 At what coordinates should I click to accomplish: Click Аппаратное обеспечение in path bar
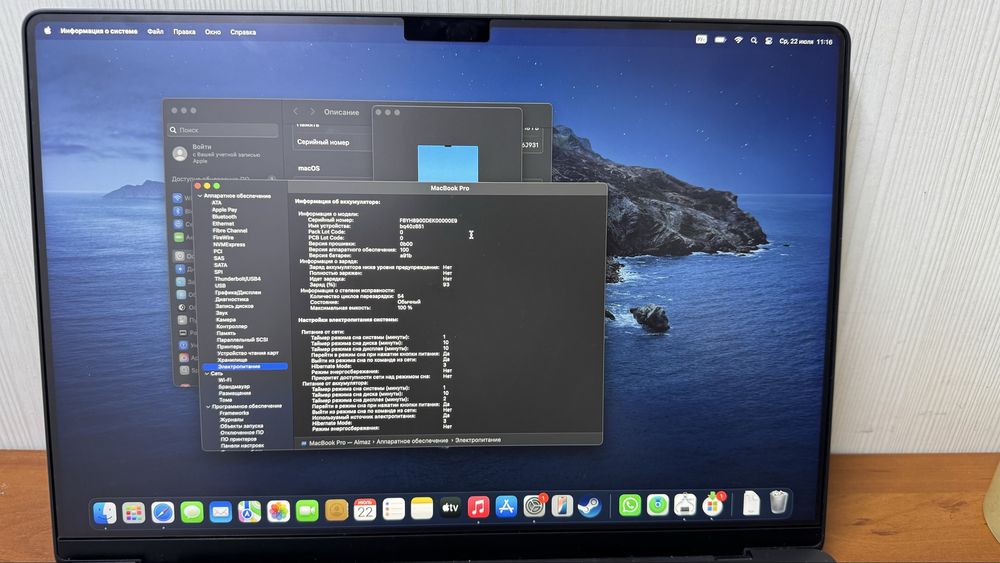[x=412, y=441]
